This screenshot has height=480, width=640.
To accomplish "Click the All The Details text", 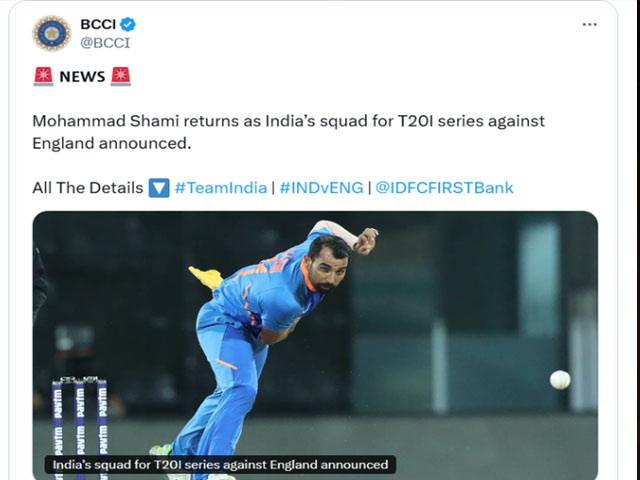I will [x=88, y=188].
